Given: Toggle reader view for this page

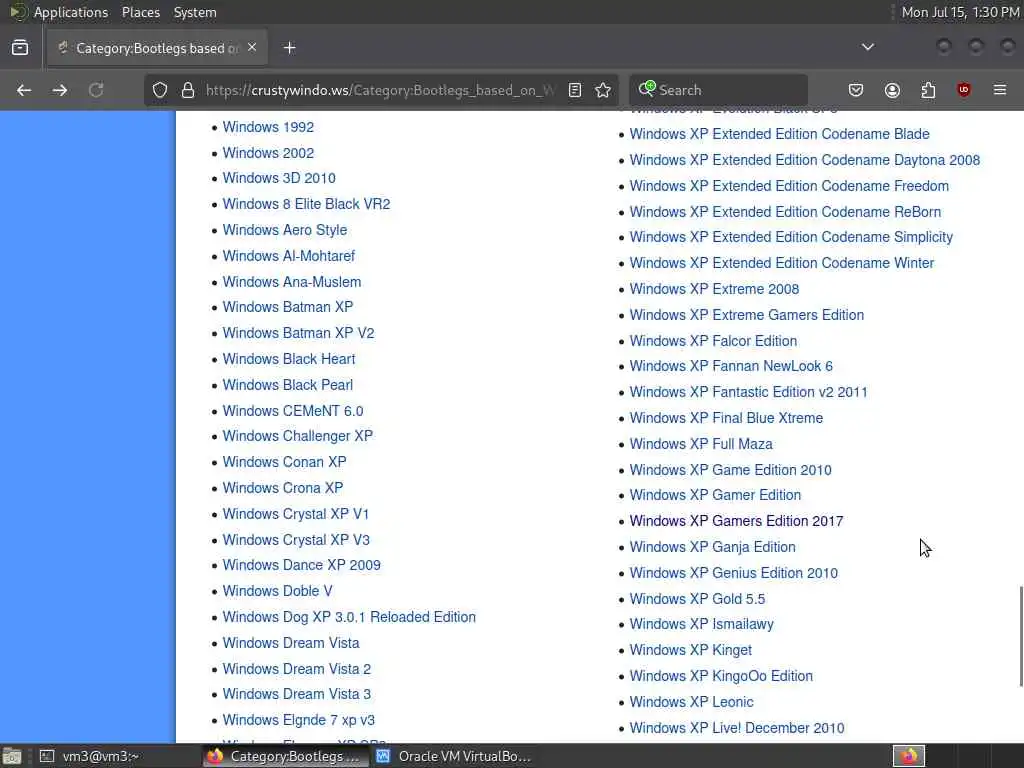Looking at the screenshot, I should tap(575, 90).
